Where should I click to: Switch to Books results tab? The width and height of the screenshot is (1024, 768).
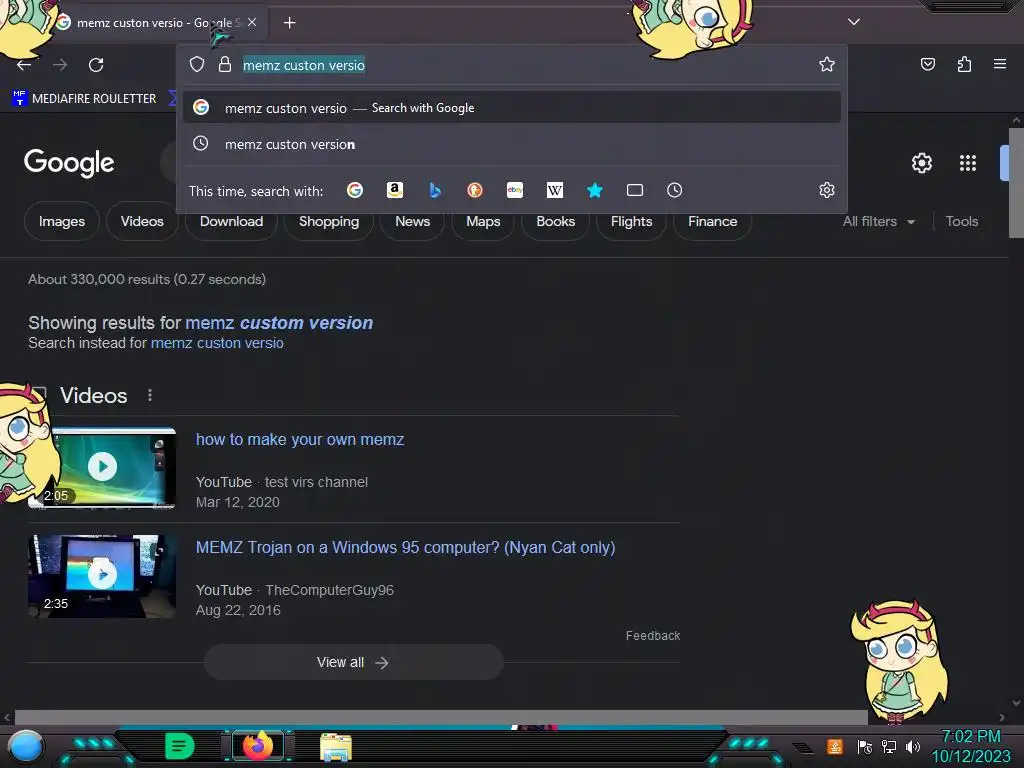pyautogui.click(x=555, y=221)
